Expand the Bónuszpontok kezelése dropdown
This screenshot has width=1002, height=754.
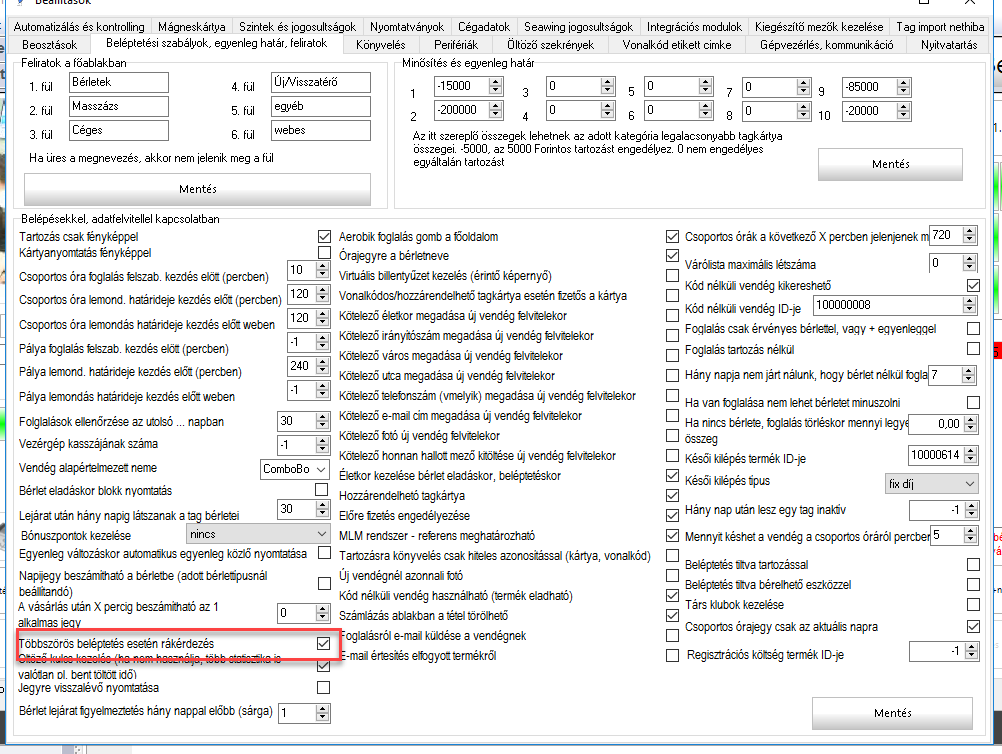[x=259, y=534]
